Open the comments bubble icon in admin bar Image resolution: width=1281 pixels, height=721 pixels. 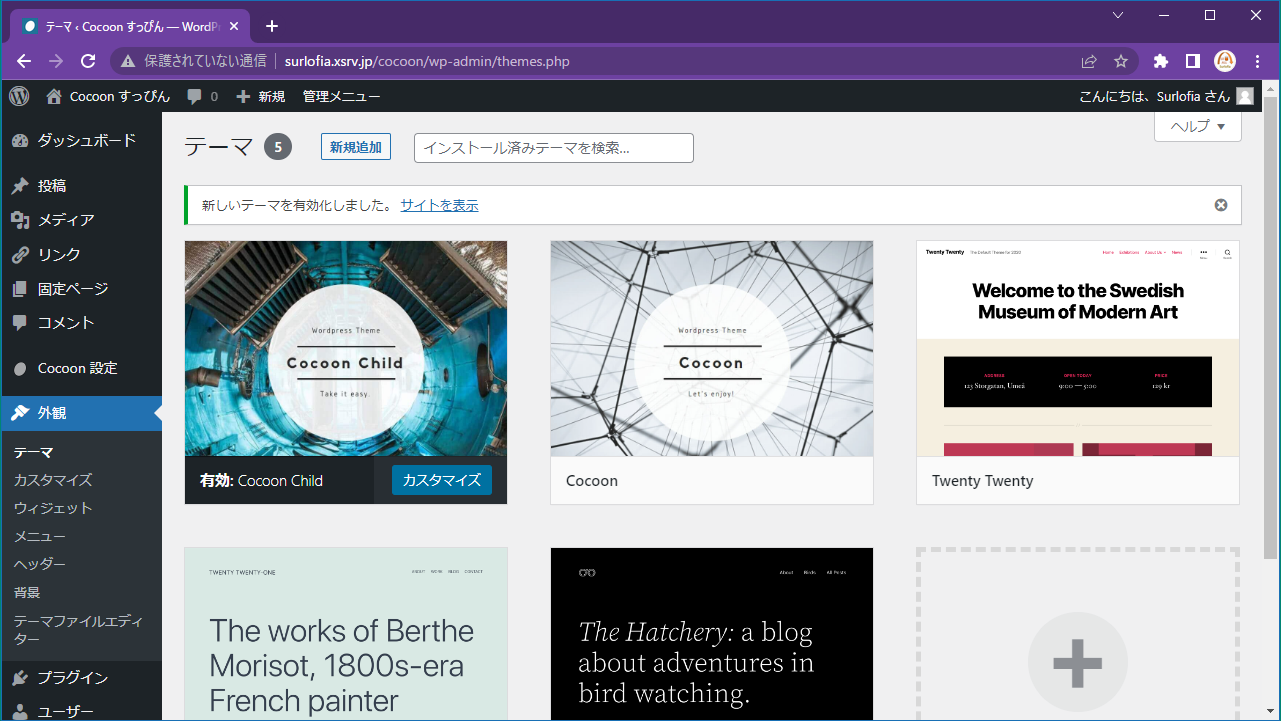(195, 97)
